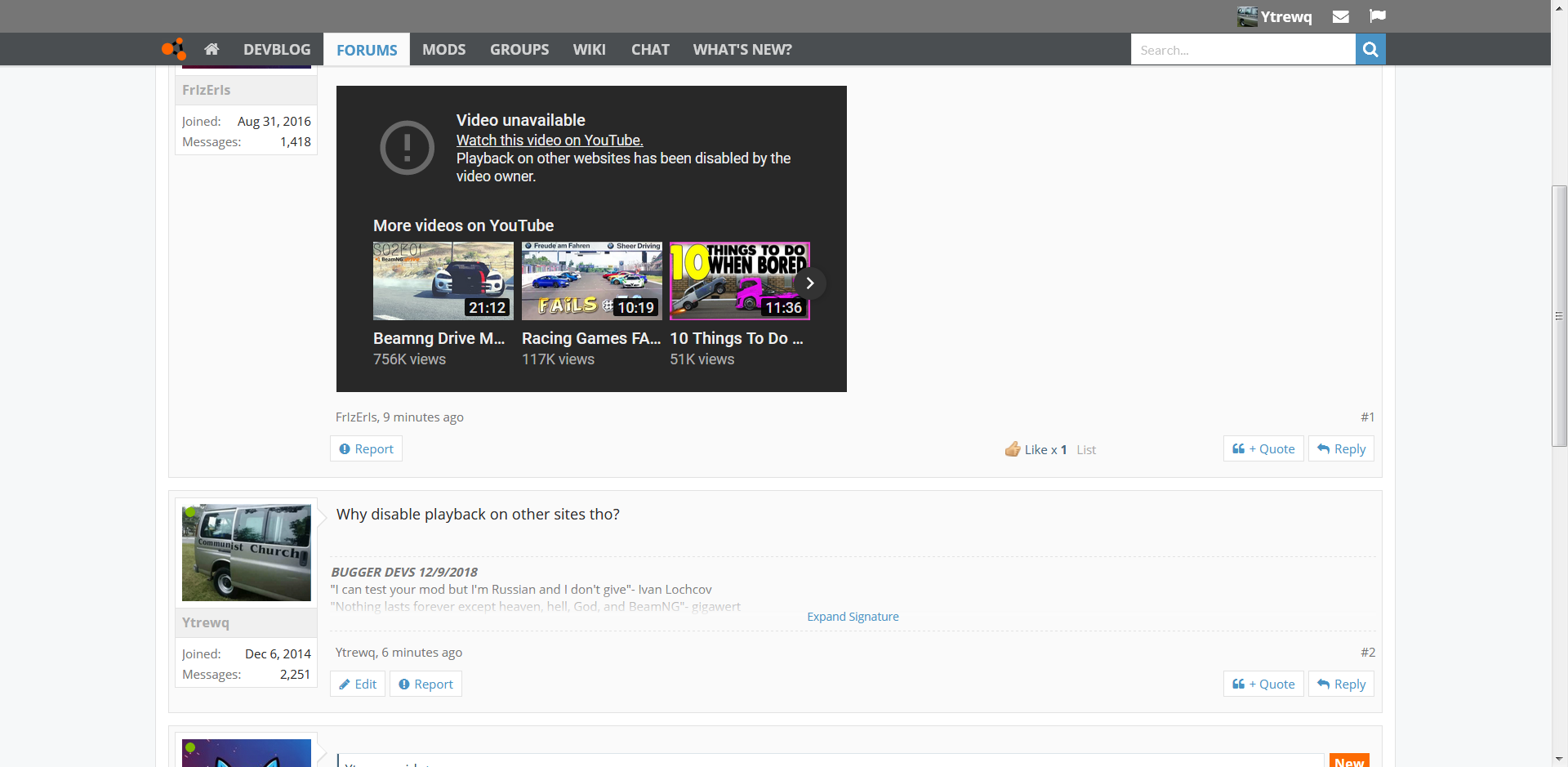Open FrlzErls, 9 minutes ago timestamp link
The width and height of the screenshot is (1568, 767).
423,417
